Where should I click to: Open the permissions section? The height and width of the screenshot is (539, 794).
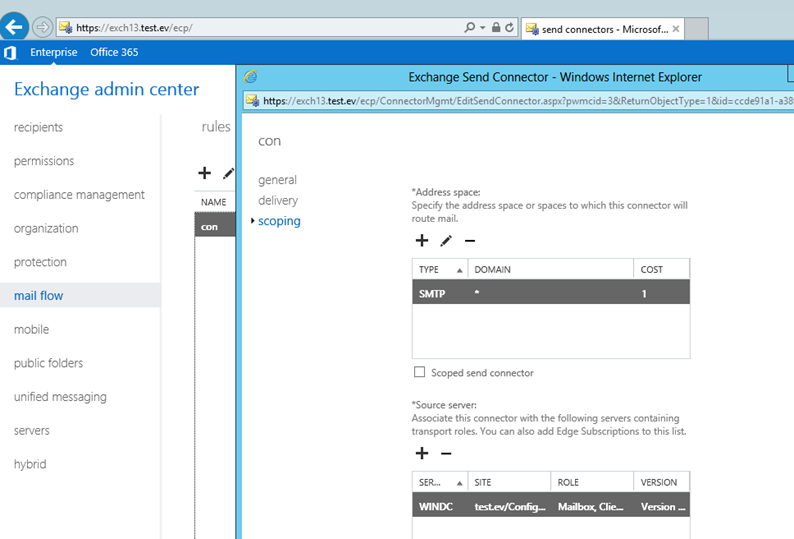44,161
